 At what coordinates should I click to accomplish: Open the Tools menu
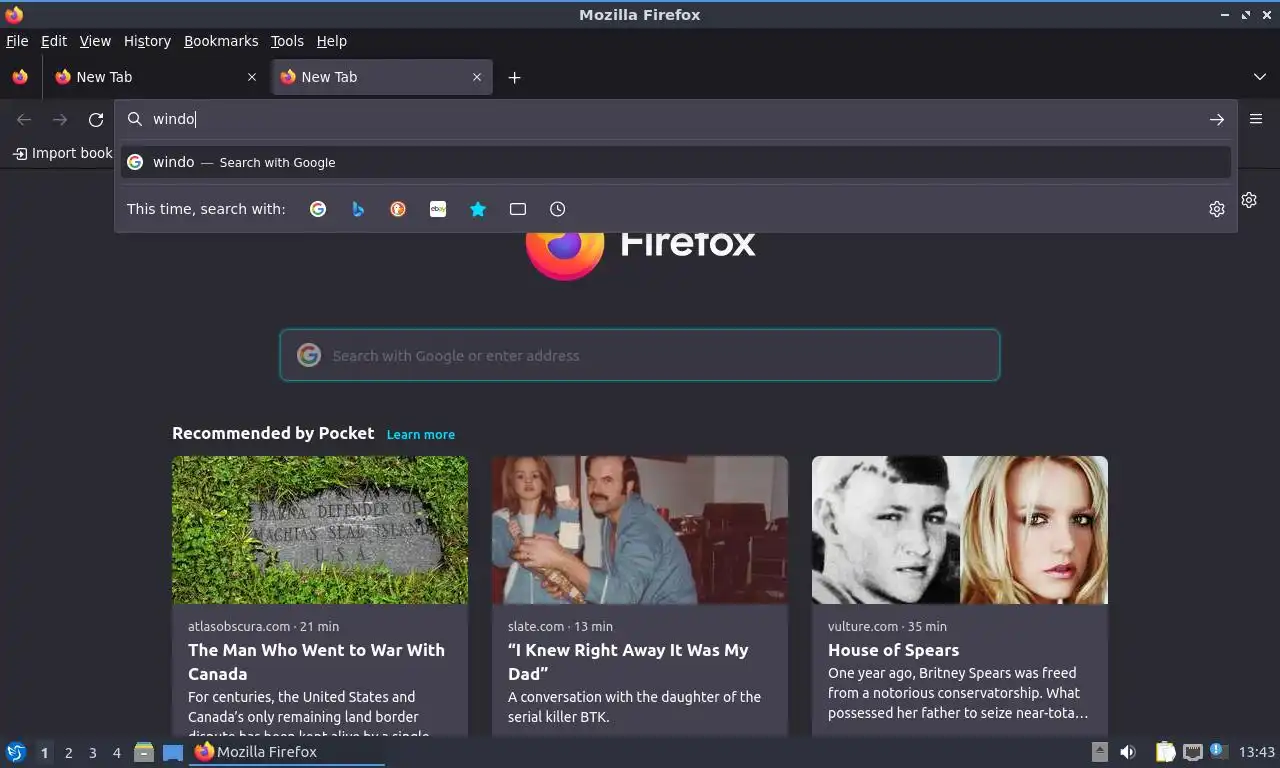287,41
